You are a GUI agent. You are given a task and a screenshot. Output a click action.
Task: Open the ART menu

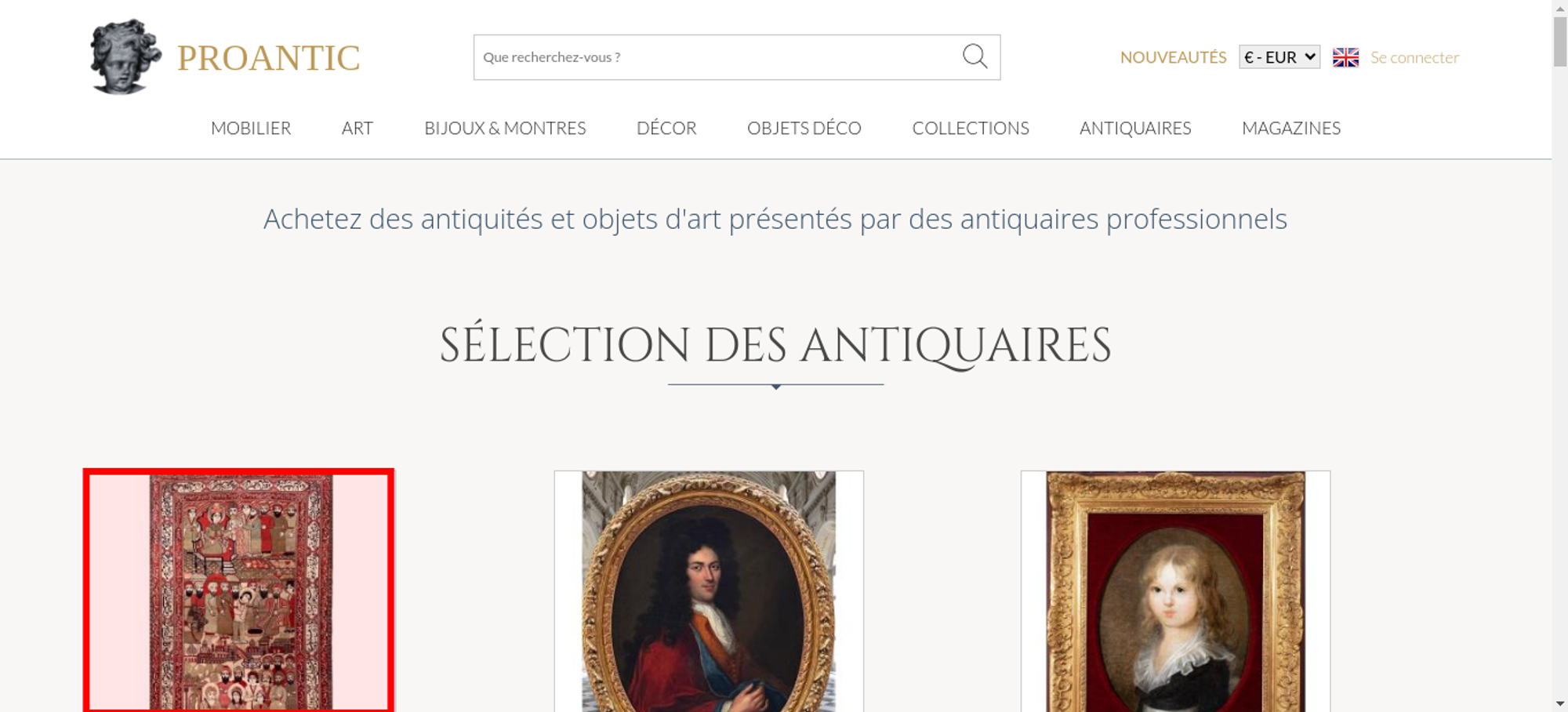[358, 128]
